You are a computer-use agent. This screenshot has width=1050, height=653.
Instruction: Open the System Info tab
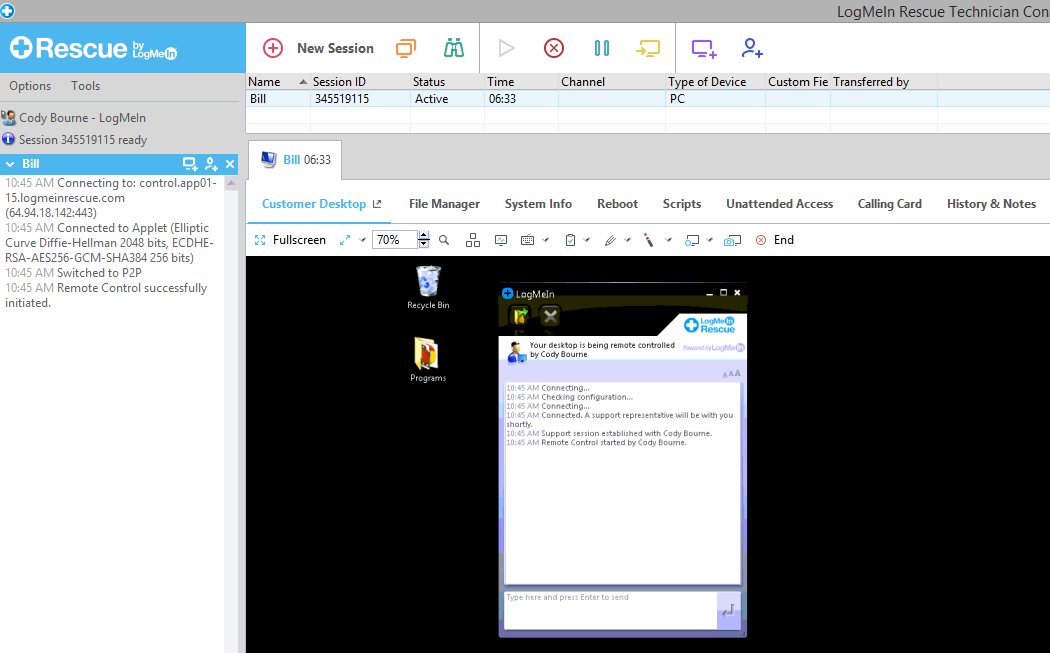[x=538, y=204]
